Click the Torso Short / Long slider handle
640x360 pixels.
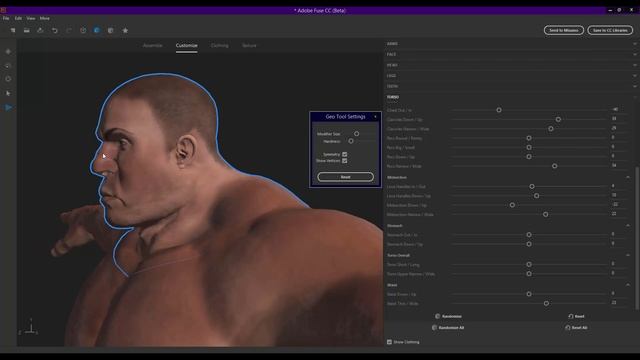tap(529, 264)
